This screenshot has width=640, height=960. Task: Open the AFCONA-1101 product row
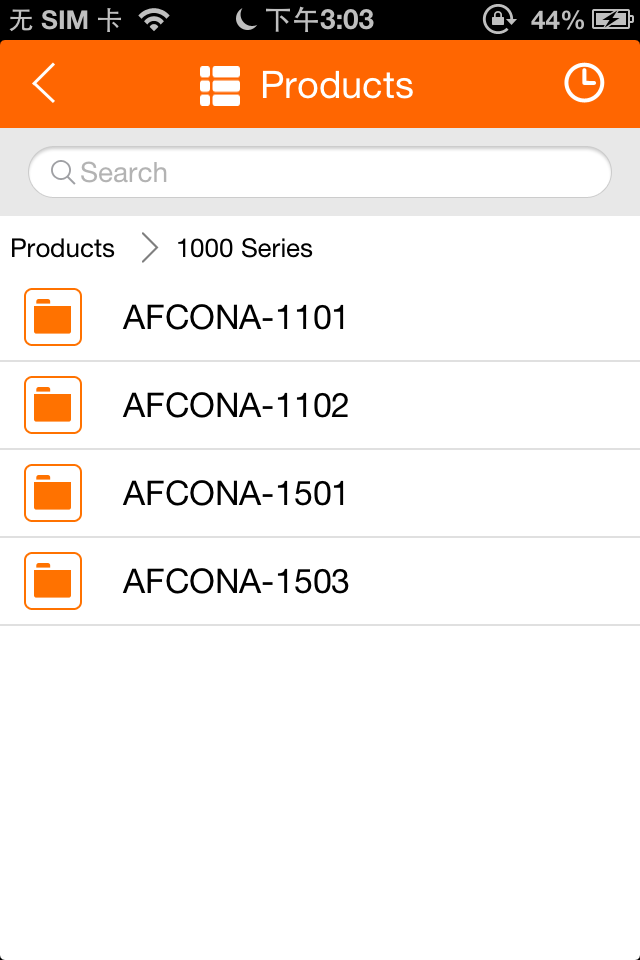point(320,317)
